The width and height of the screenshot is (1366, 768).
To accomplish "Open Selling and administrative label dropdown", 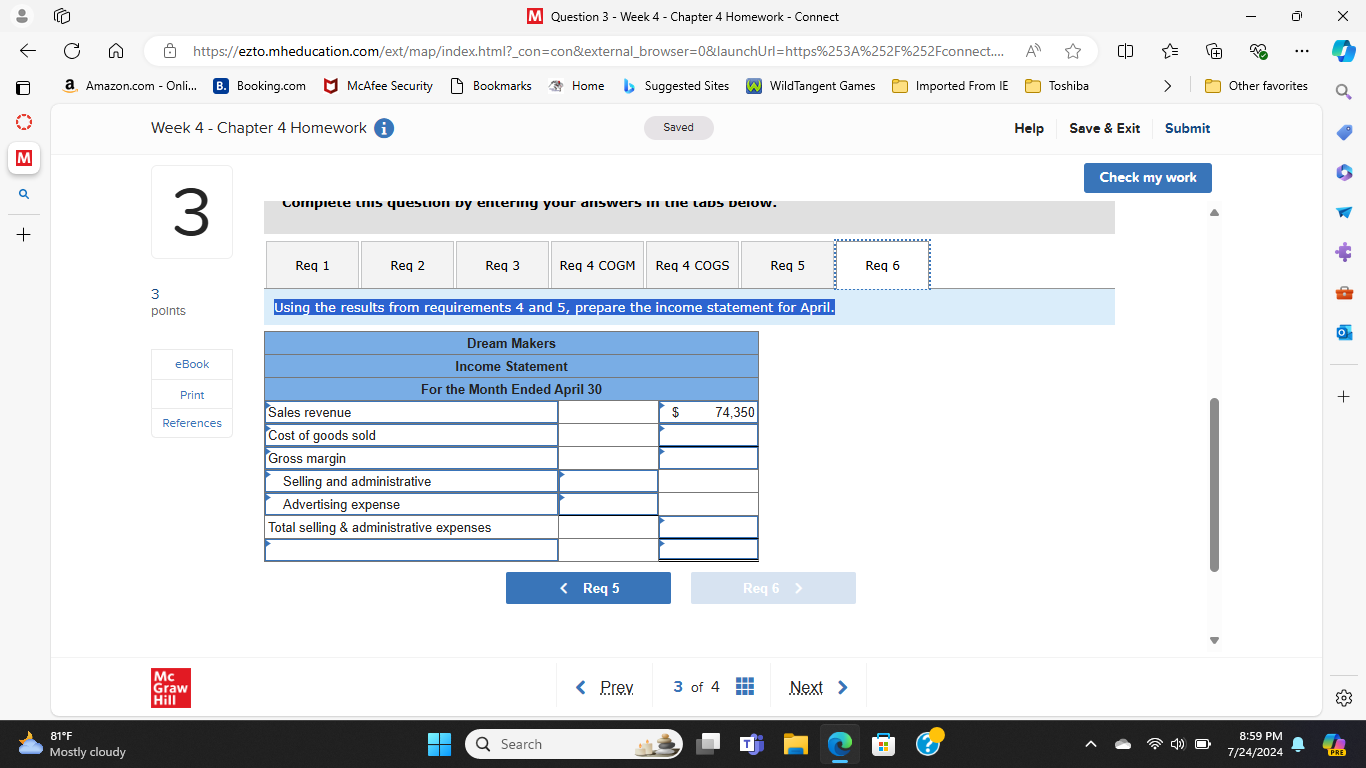I will [411, 481].
